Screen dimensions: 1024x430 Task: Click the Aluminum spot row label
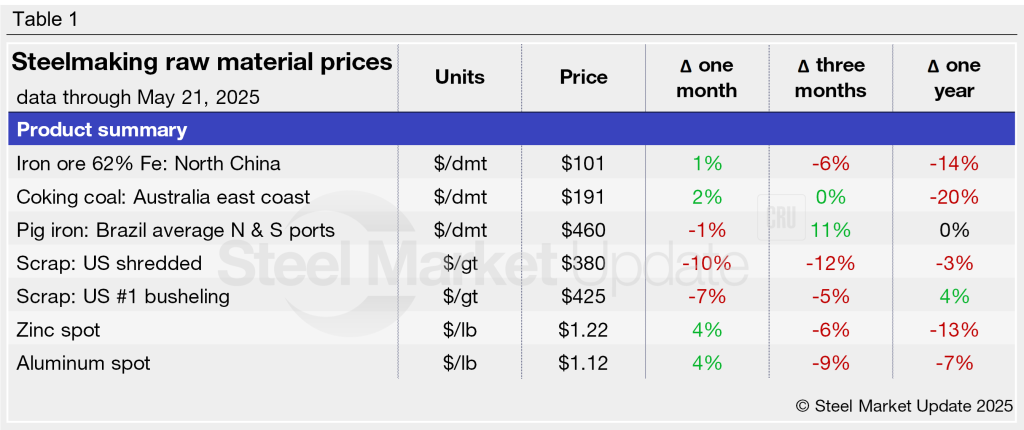tap(83, 363)
